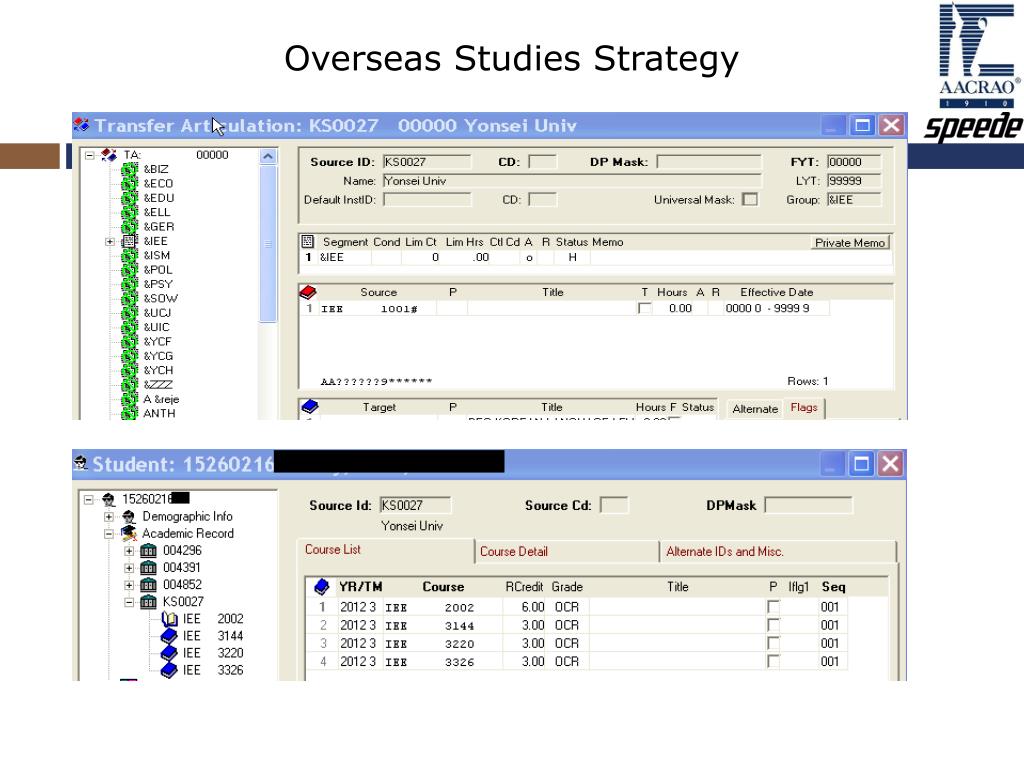
Task: Click the Demographic Info person icon
Action: pos(129,517)
